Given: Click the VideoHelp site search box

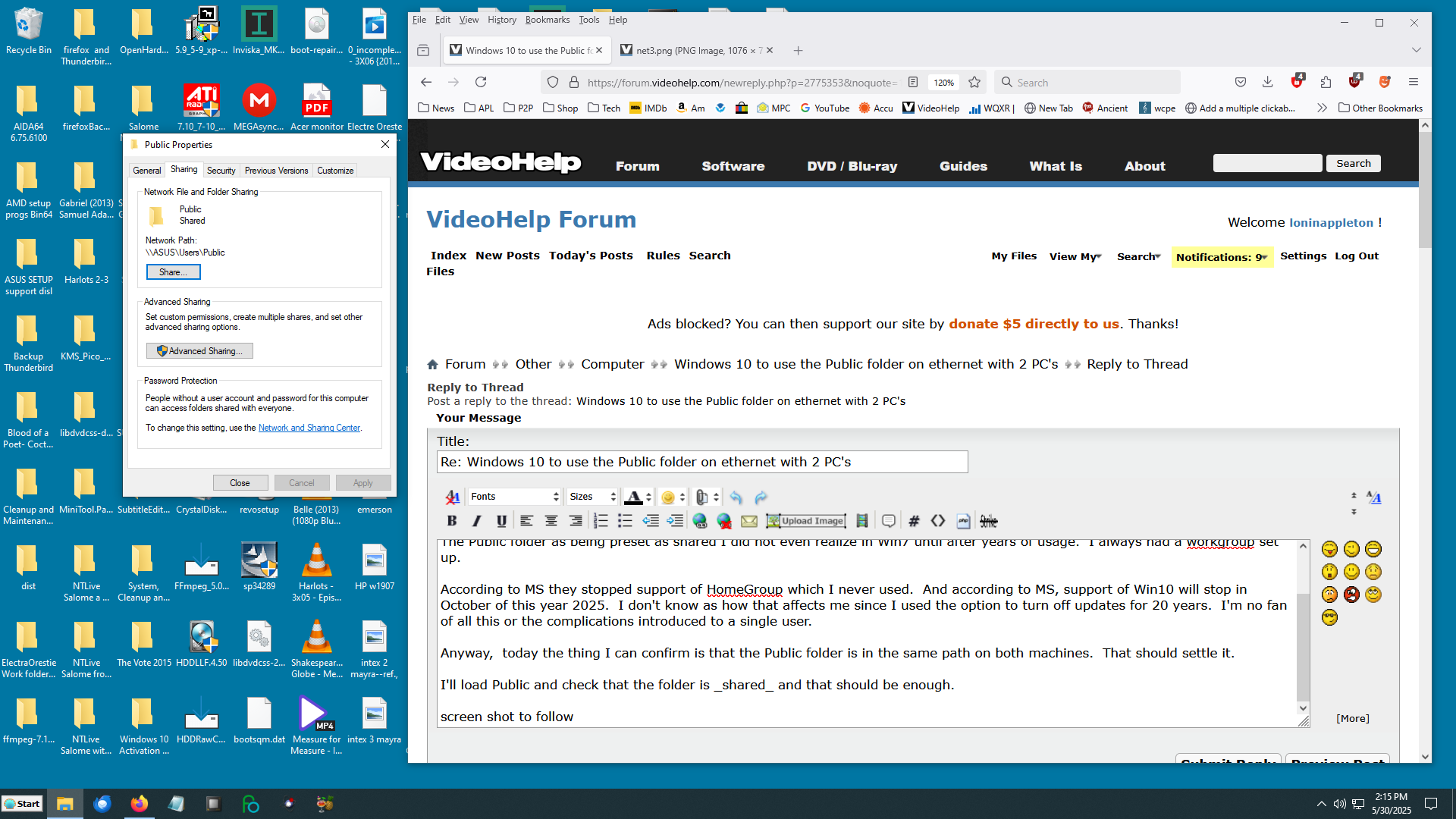Looking at the screenshot, I should (x=1267, y=163).
